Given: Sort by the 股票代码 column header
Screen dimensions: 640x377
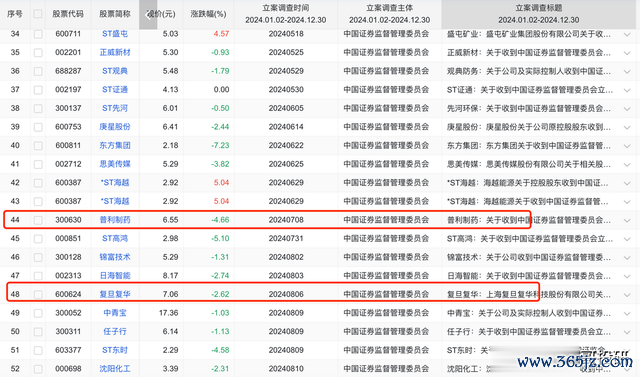Looking at the screenshot, I should 68,14.
